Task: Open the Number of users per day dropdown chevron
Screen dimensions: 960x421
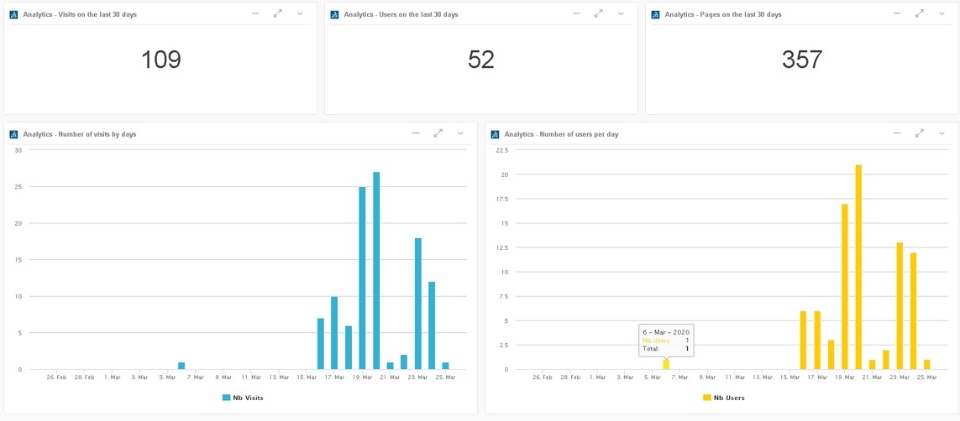Action: (x=941, y=133)
